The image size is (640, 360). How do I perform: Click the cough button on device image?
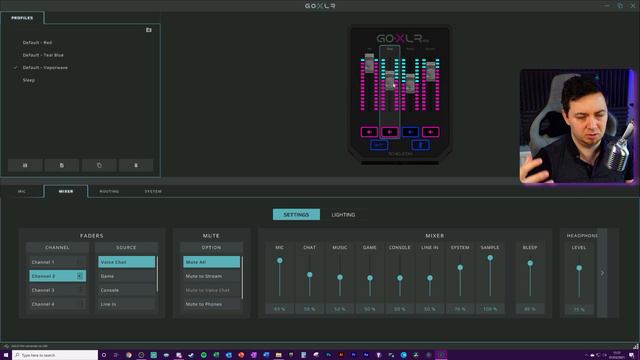click(x=420, y=145)
